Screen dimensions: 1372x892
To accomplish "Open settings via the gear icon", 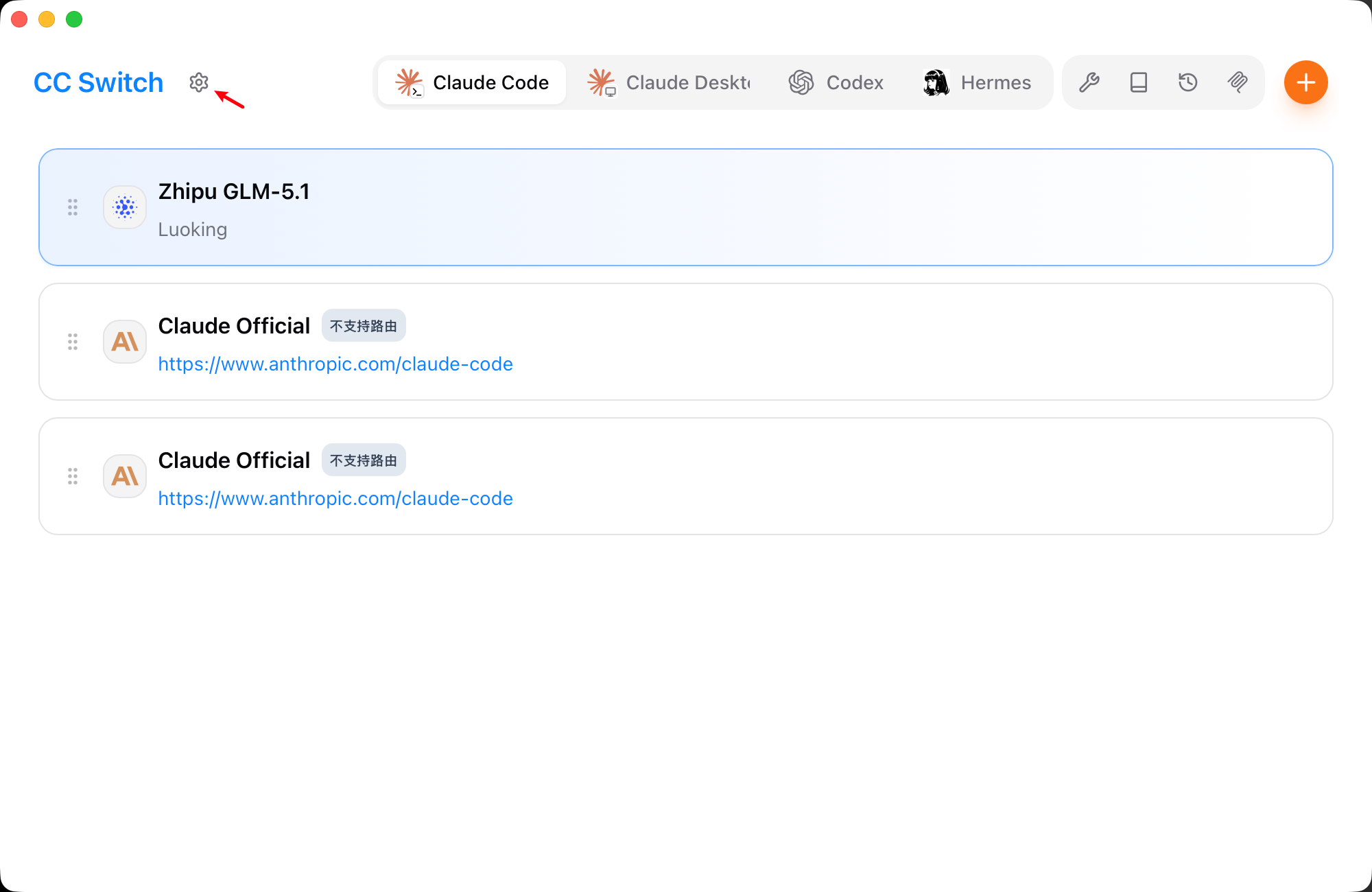I will [x=199, y=82].
